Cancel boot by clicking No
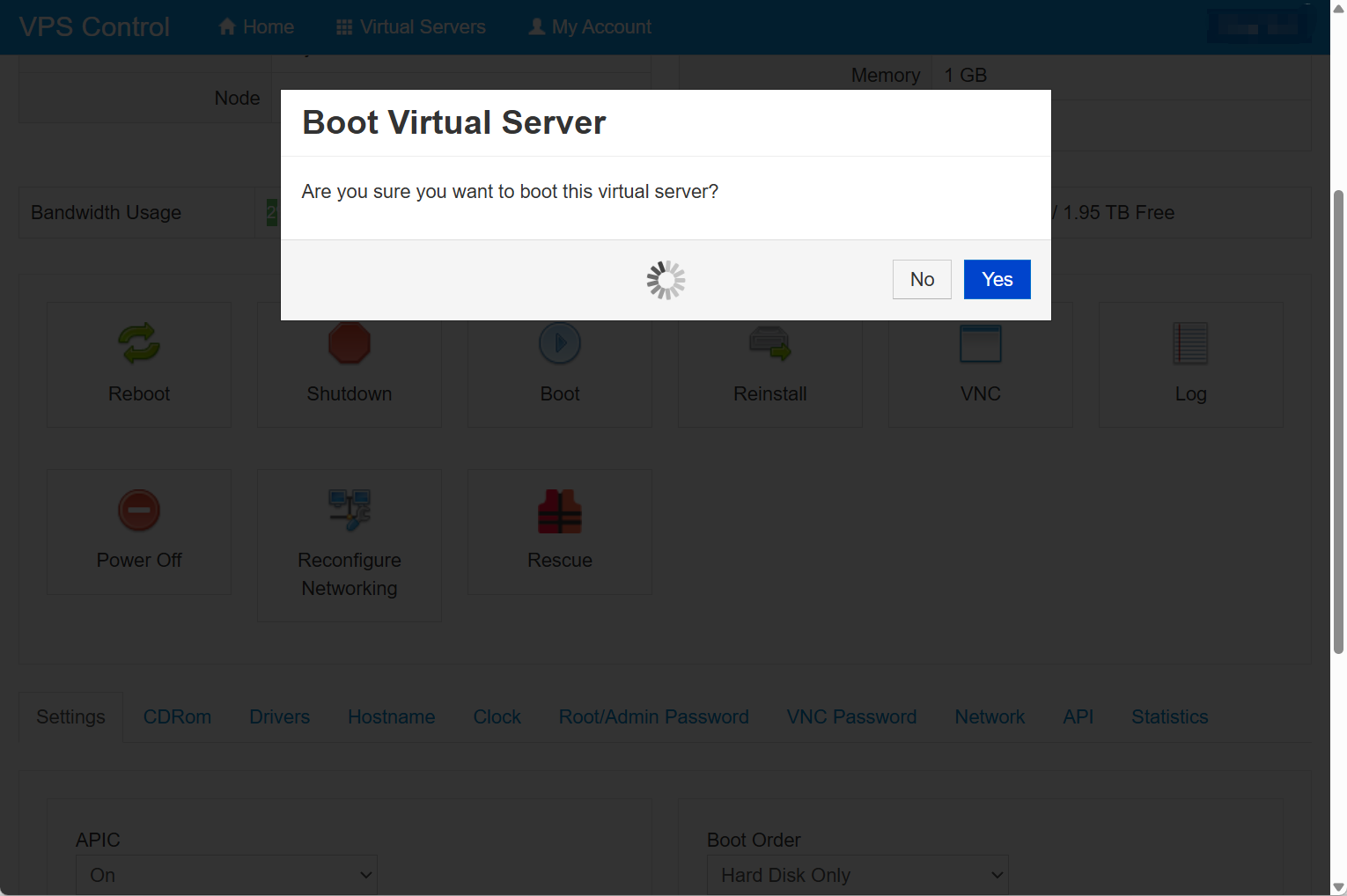The image size is (1347, 896). (x=922, y=279)
